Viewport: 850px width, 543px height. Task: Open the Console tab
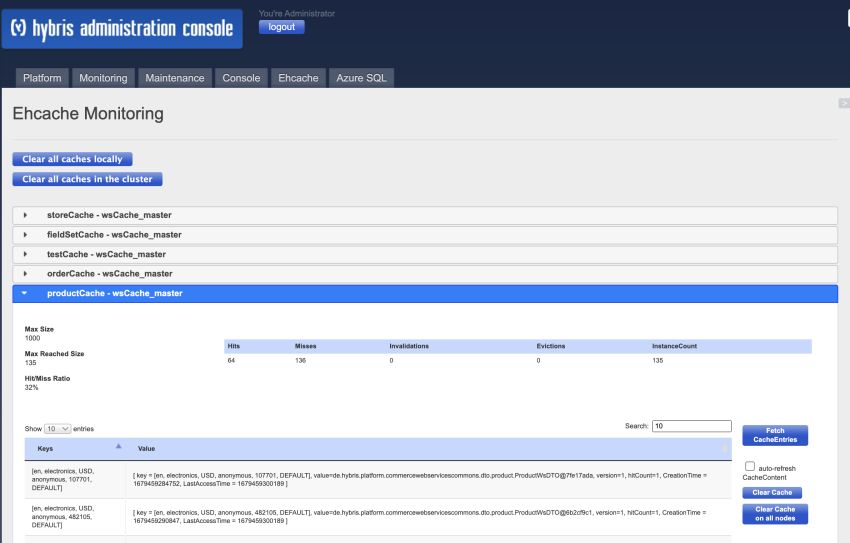[241, 78]
